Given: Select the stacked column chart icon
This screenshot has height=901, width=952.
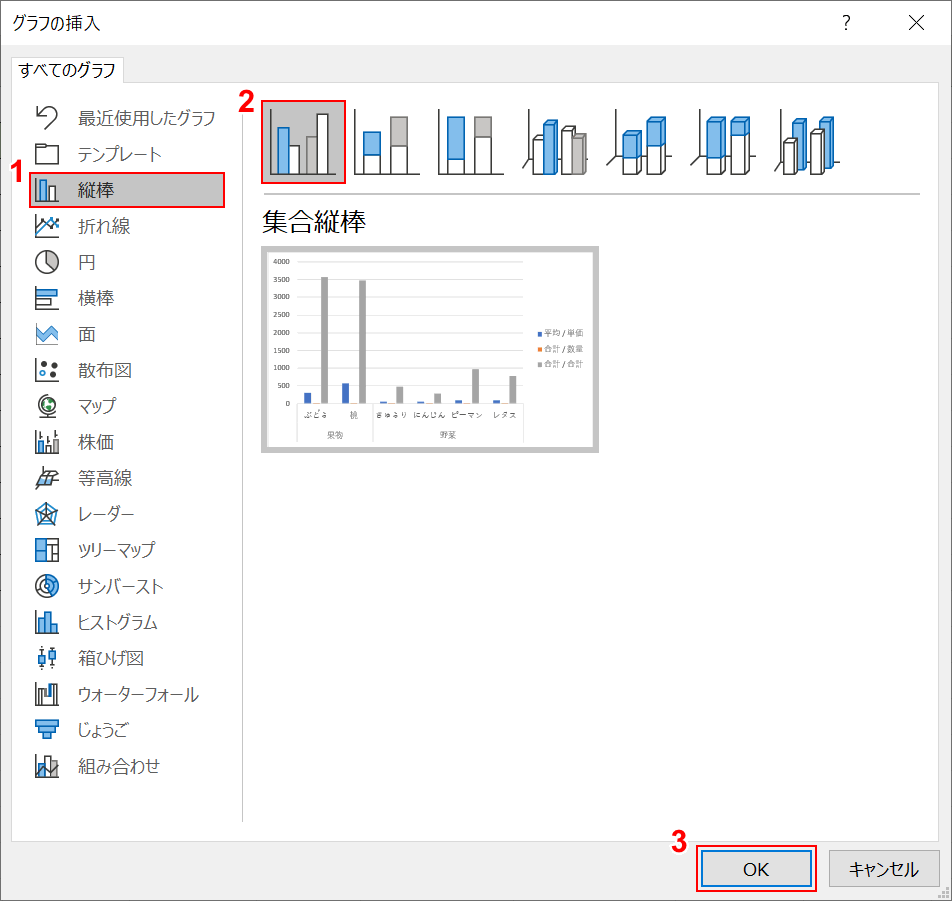Looking at the screenshot, I should click(387, 143).
